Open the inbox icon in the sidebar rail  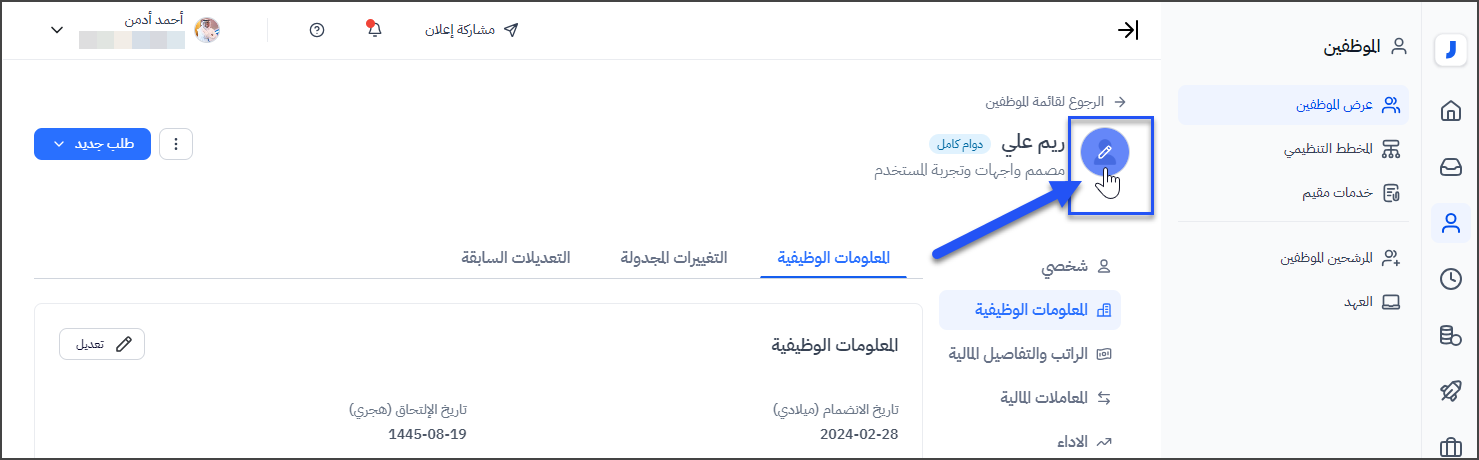point(1450,167)
